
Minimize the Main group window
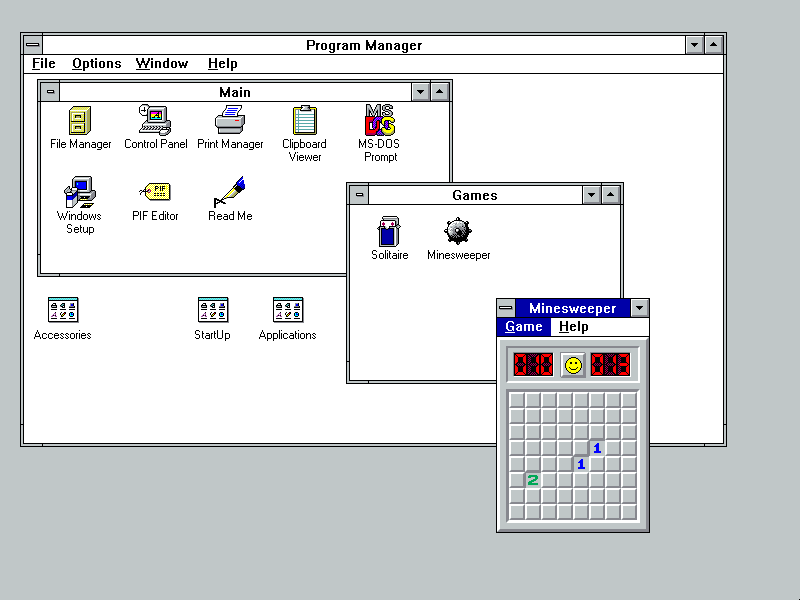(x=420, y=92)
